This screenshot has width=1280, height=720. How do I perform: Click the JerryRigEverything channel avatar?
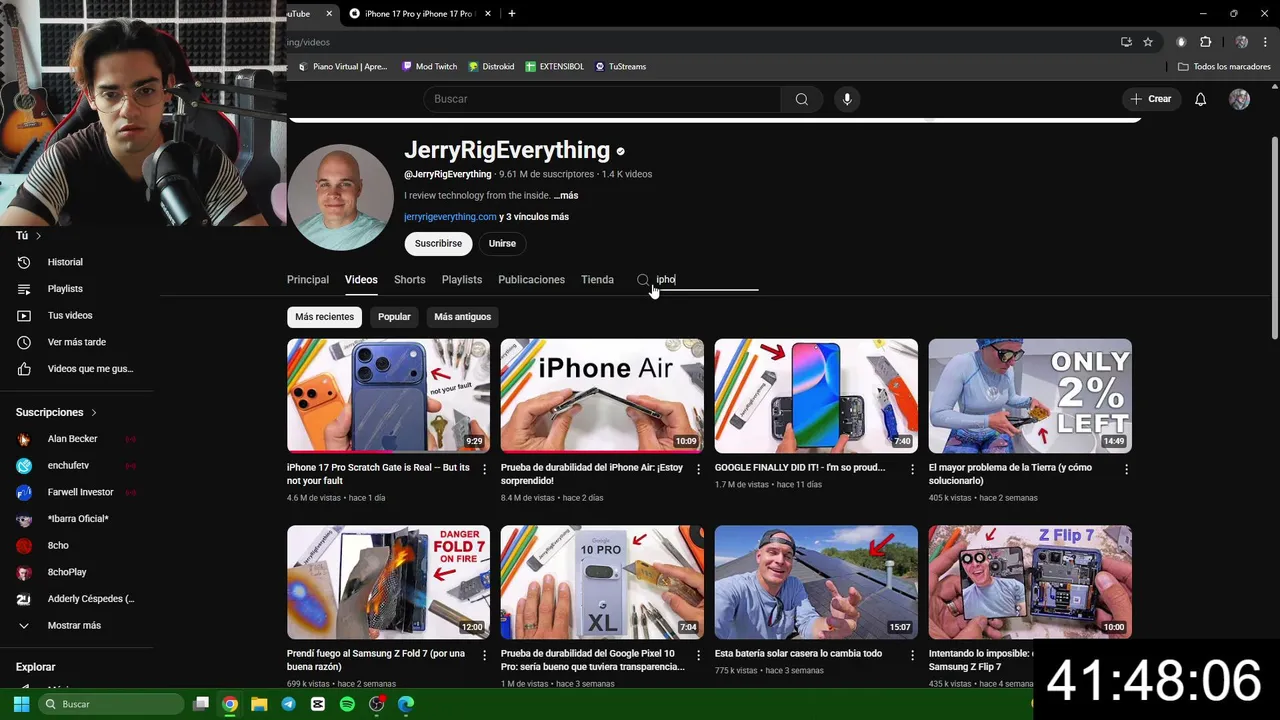pos(340,197)
